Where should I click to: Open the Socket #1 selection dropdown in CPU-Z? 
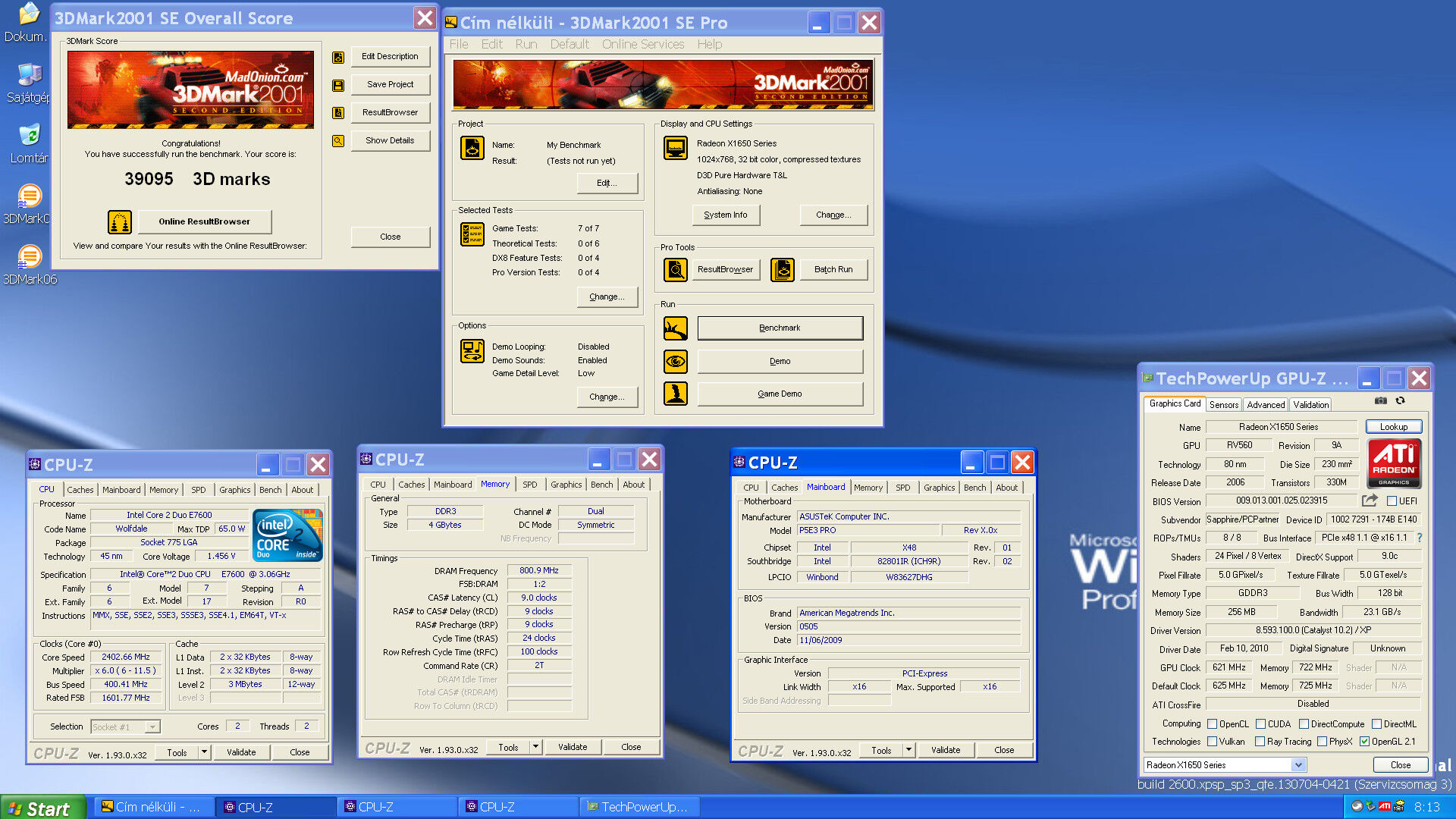pyautogui.click(x=152, y=726)
